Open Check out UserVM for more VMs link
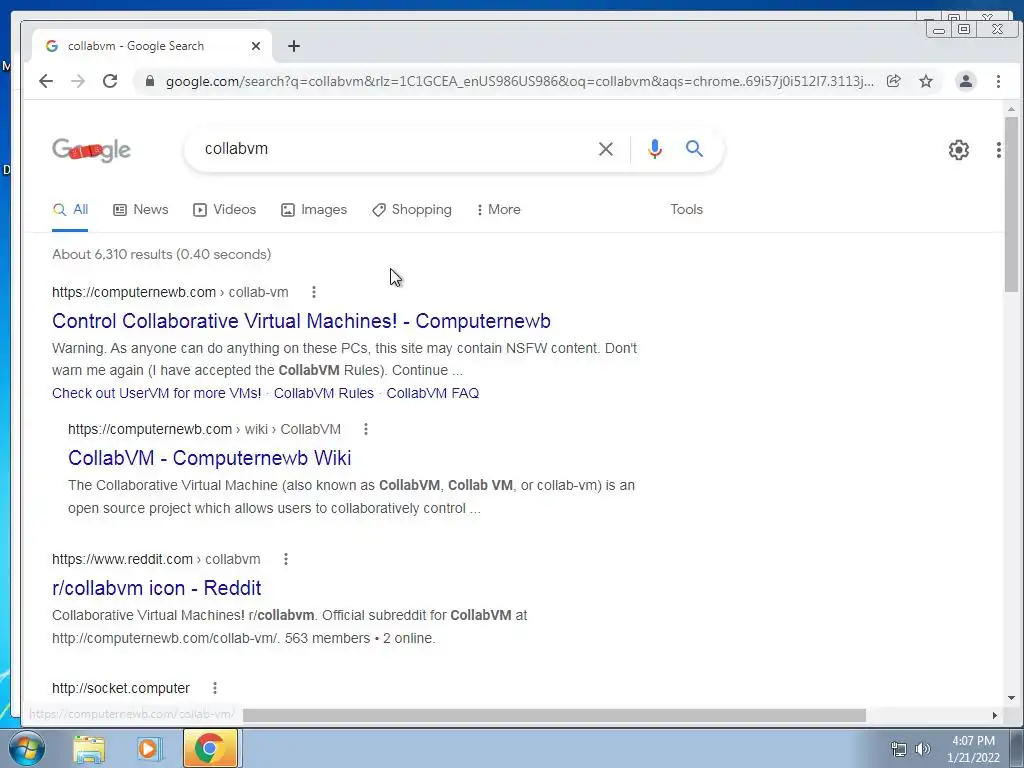Image resolution: width=1024 pixels, height=768 pixels. point(156,393)
